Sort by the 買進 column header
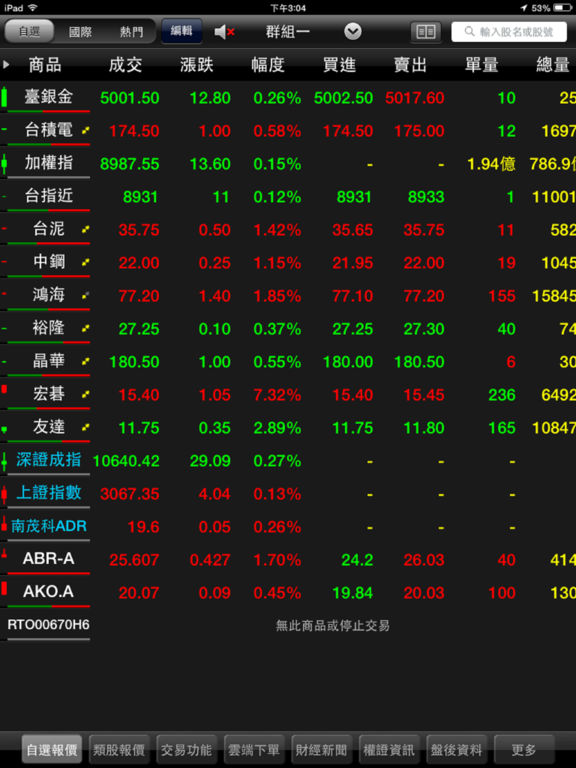Viewport: 576px width, 768px height. pos(339,65)
